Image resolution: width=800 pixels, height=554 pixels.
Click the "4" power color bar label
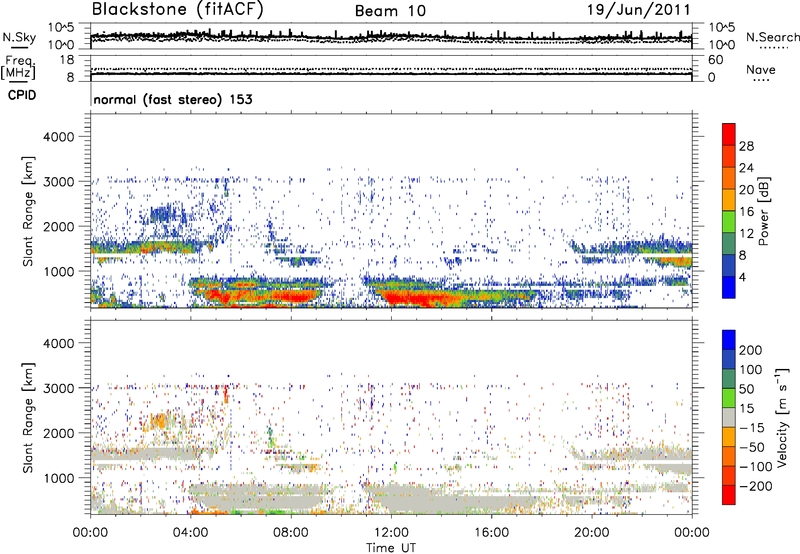(x=742, y=277)
